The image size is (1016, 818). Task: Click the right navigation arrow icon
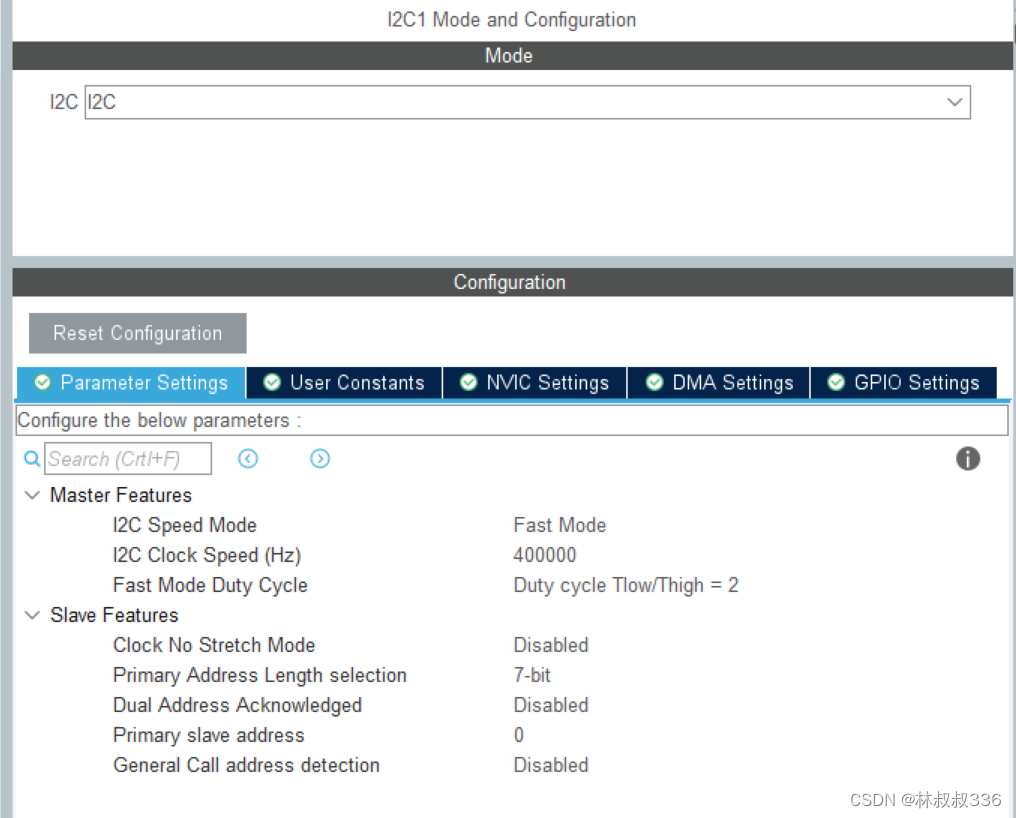(320, 458)
